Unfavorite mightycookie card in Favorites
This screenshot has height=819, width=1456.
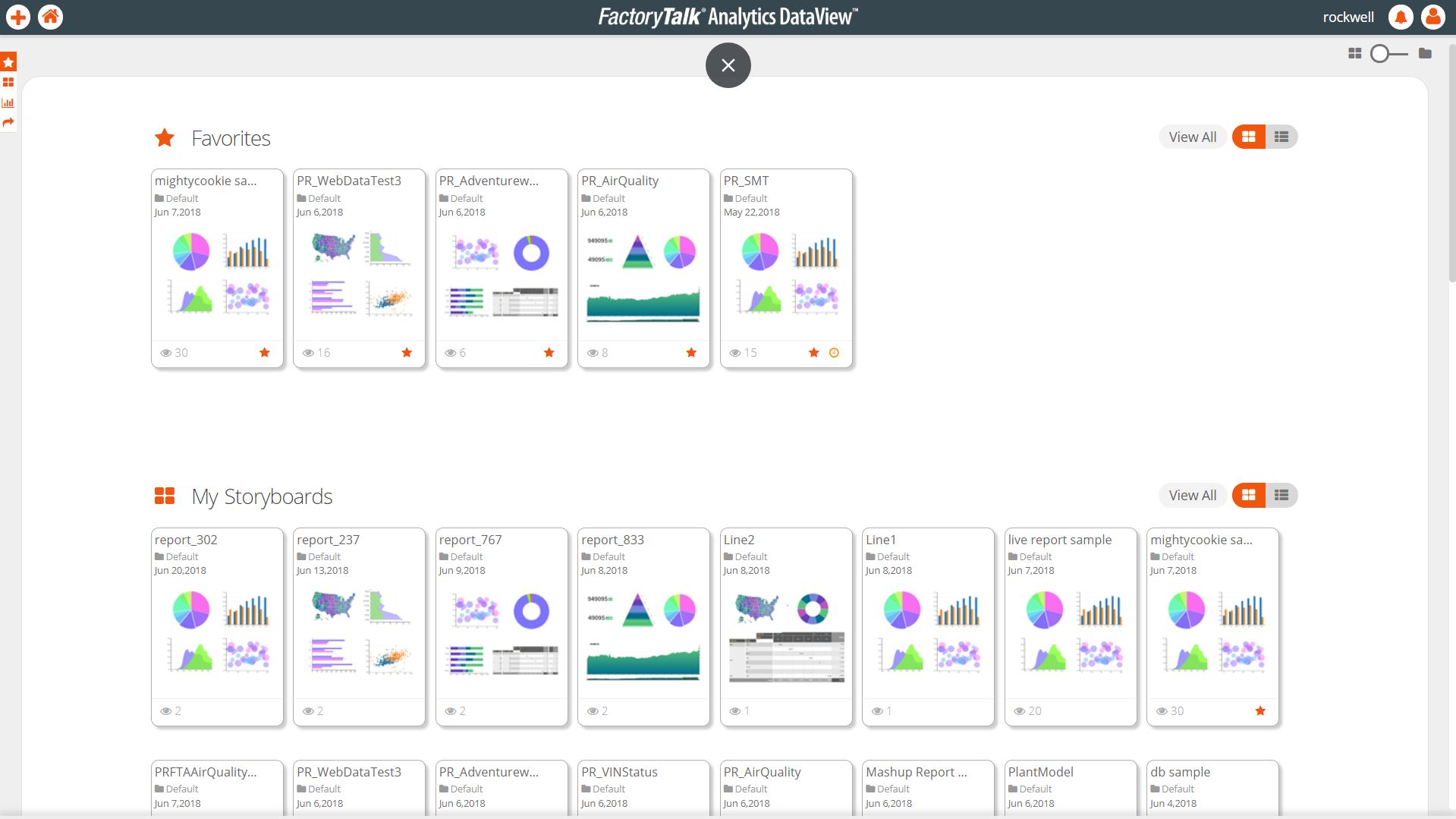(x=265, y=352)
